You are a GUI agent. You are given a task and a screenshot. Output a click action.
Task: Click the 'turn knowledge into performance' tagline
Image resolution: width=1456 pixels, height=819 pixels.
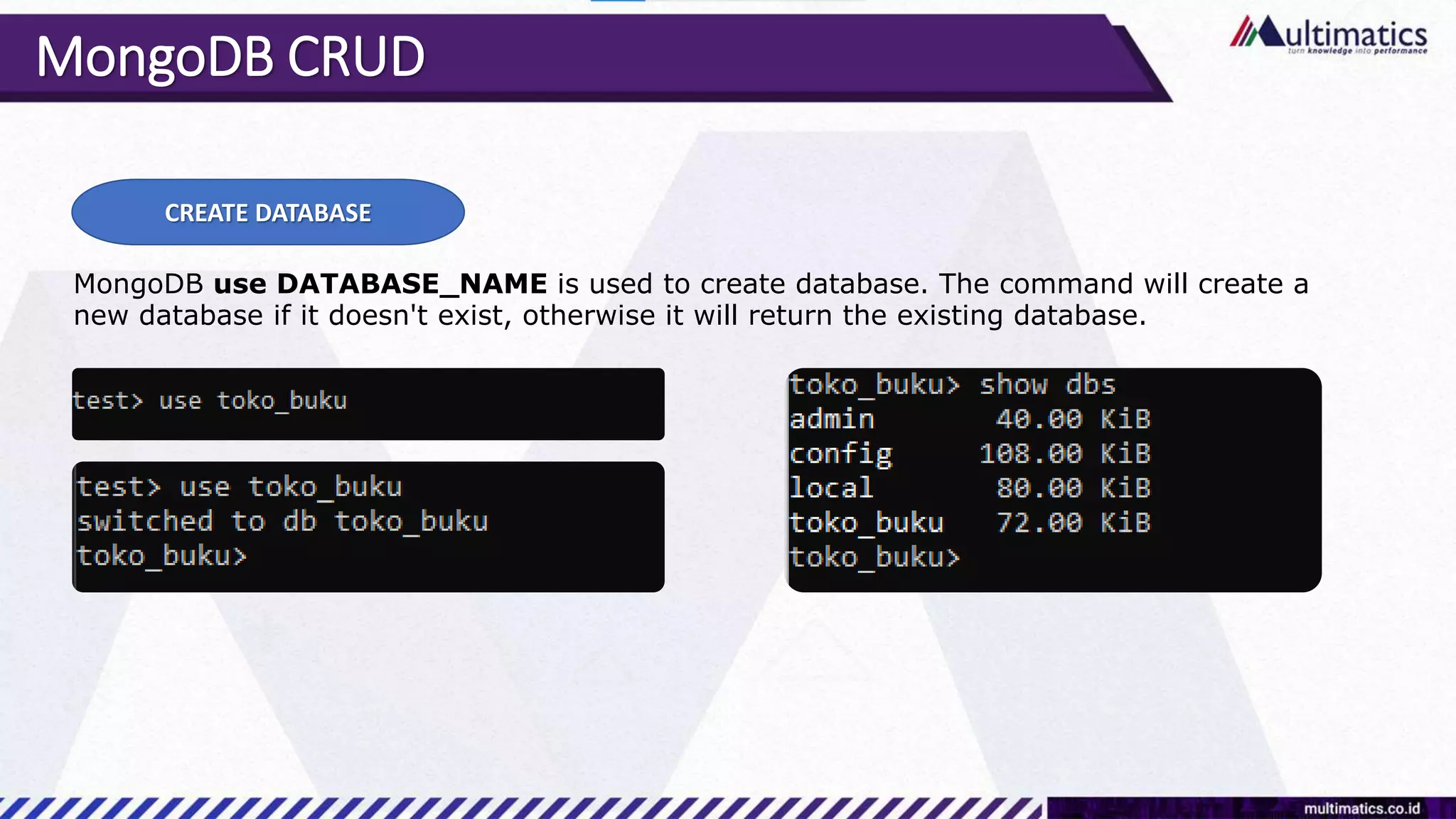click(1356, 51)
